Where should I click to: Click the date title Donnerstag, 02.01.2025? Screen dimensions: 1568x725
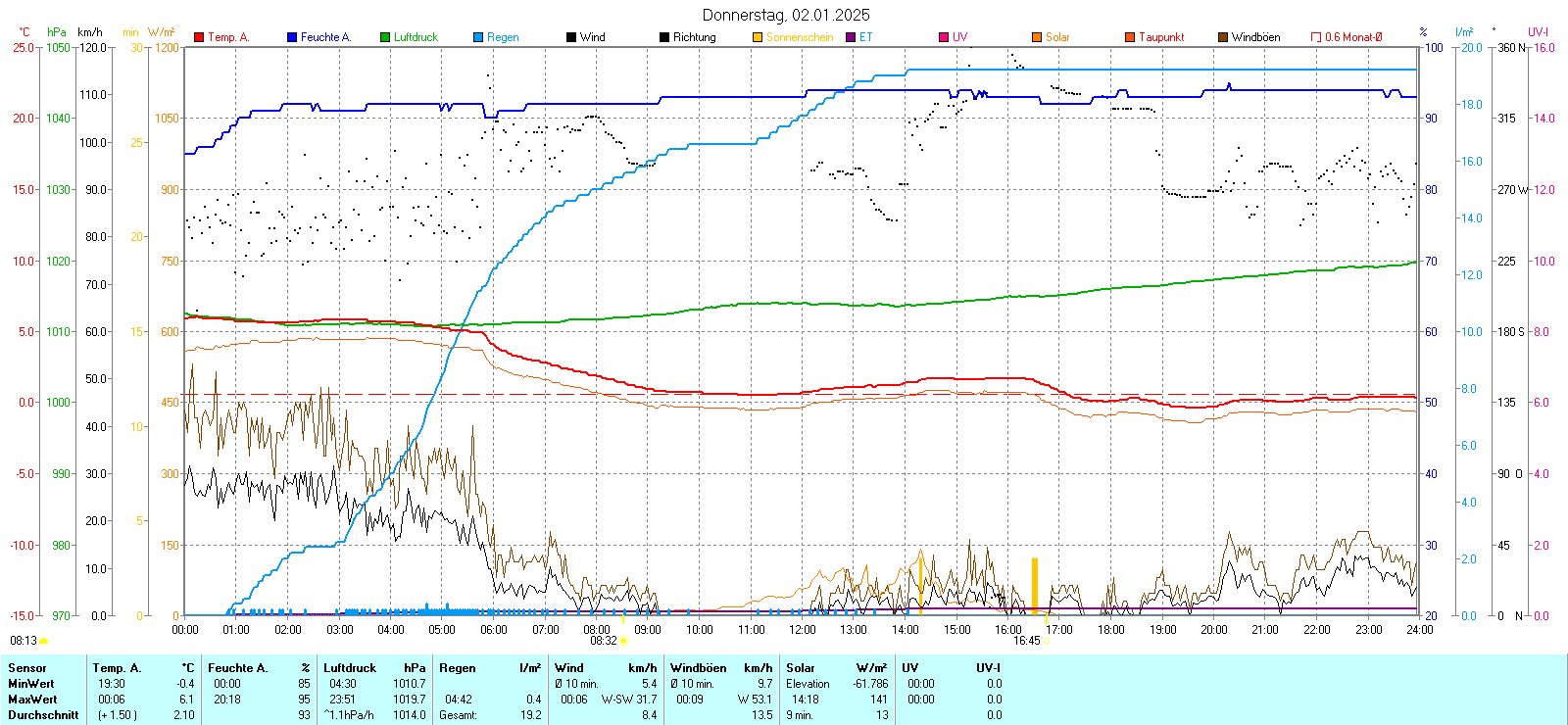pyautogui.click(x=786, y=15)
